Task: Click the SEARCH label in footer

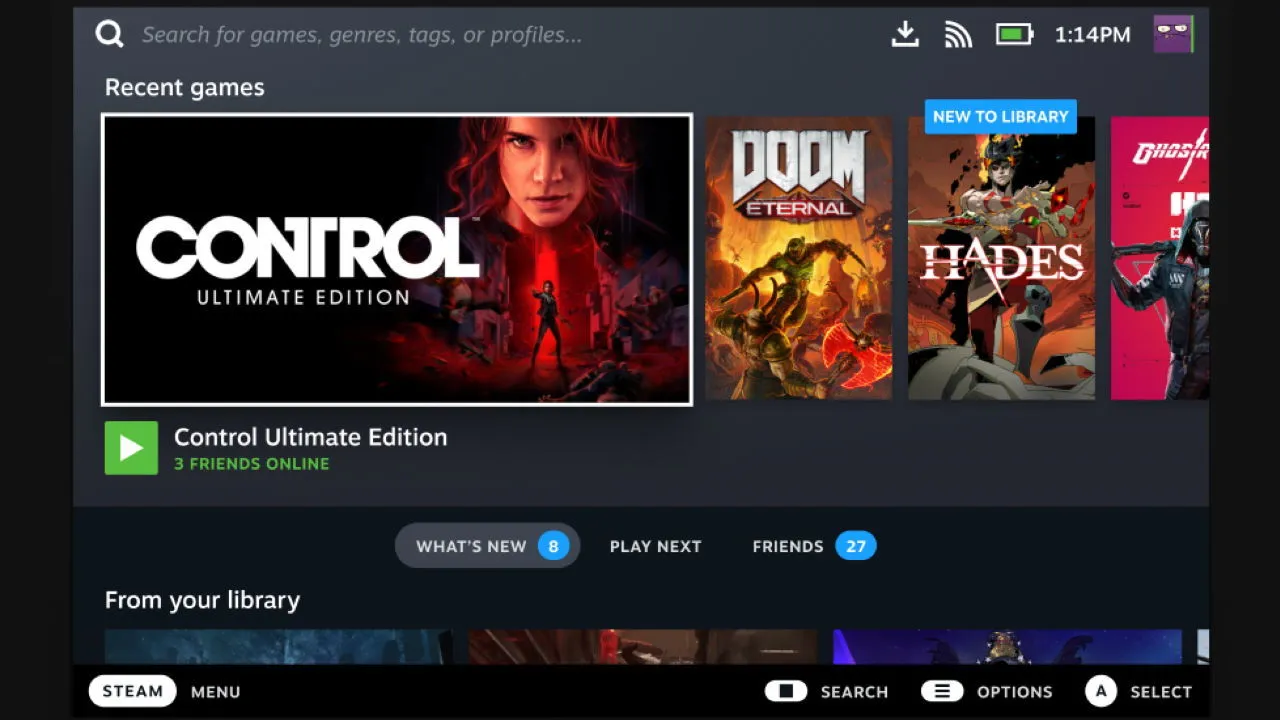Action: 854,692
